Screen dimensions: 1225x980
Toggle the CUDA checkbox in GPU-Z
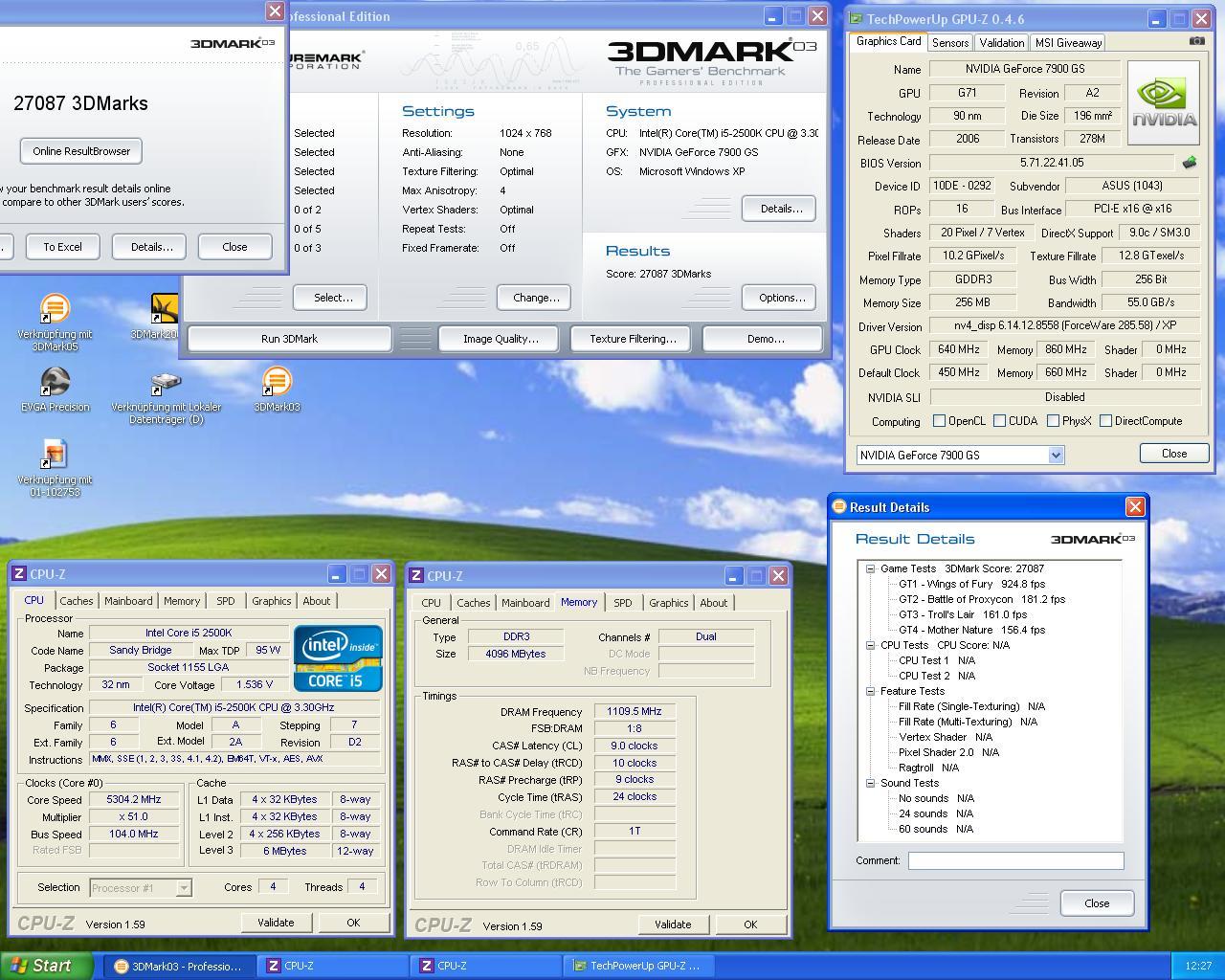click(x=999, y=421)
